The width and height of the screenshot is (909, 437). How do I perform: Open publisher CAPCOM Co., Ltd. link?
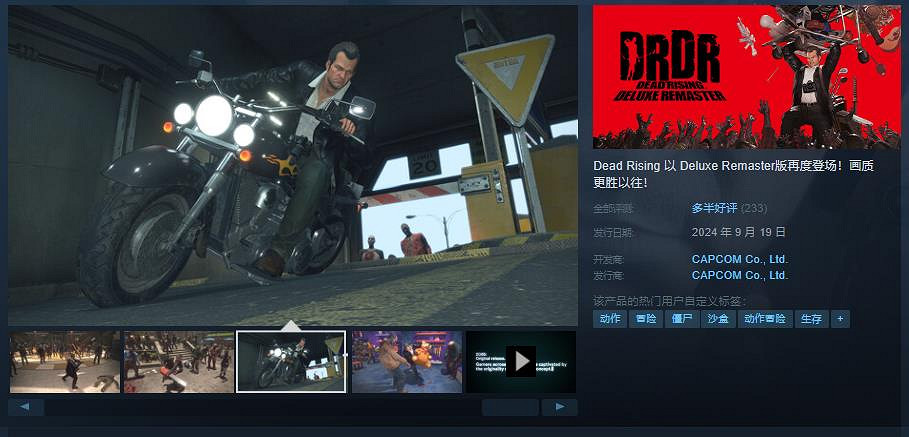[x=740, y=275]
